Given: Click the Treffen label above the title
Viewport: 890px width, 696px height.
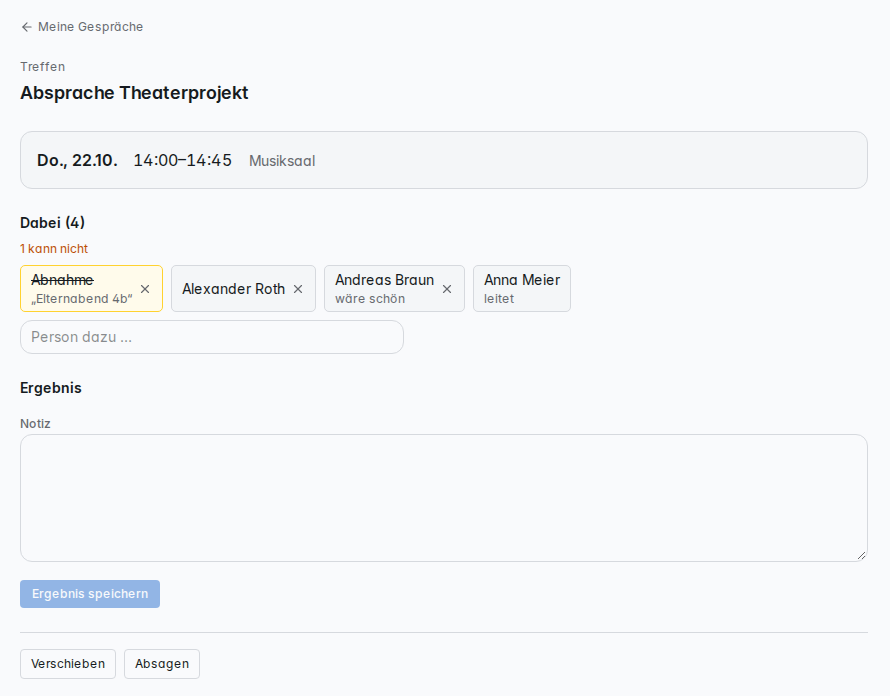Looking at the screenshot, I should point(43,66).
